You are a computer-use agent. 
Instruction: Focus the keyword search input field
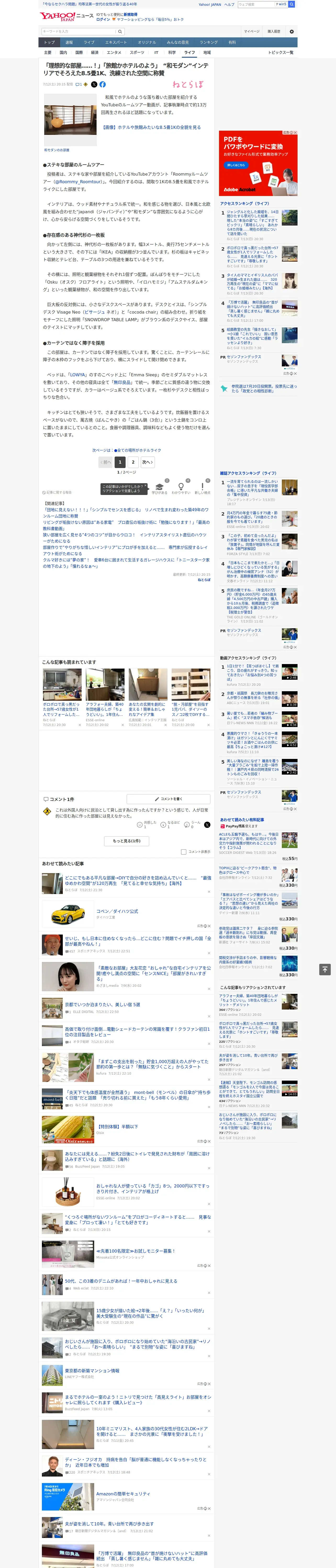click(79, 32)
